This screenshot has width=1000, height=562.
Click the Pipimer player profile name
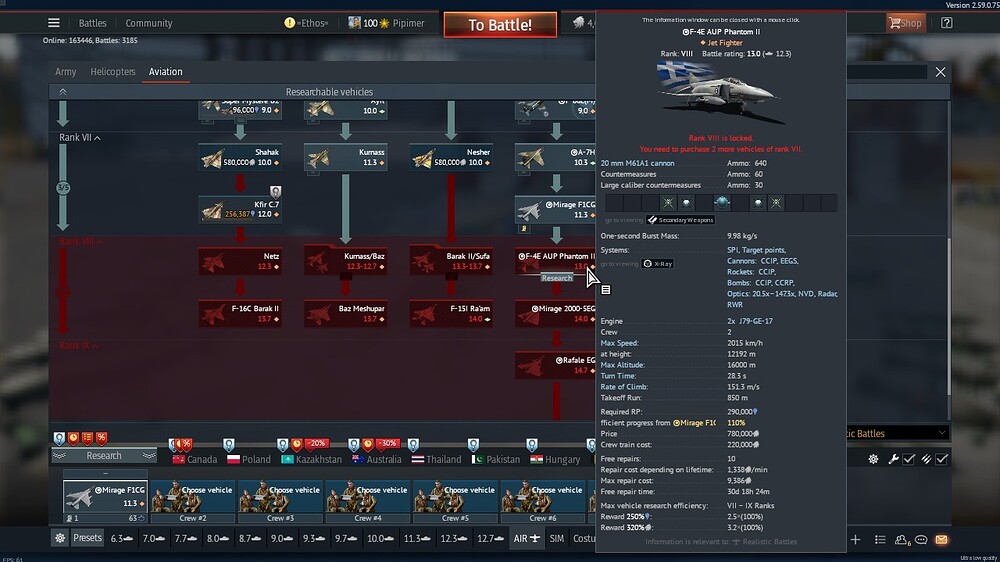[x=408, y=23]
